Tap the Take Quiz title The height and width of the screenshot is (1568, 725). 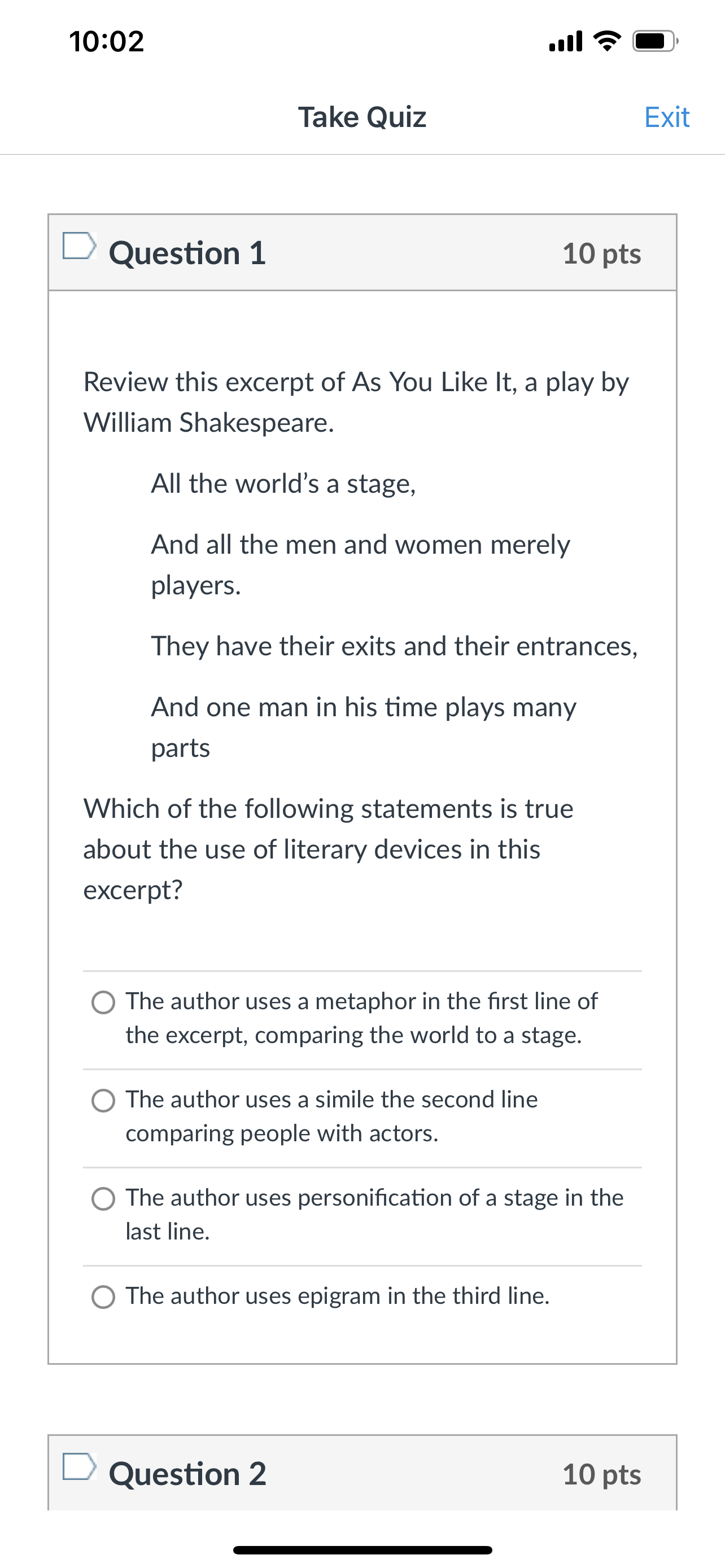pyautogui.click(x=362, y=117)
